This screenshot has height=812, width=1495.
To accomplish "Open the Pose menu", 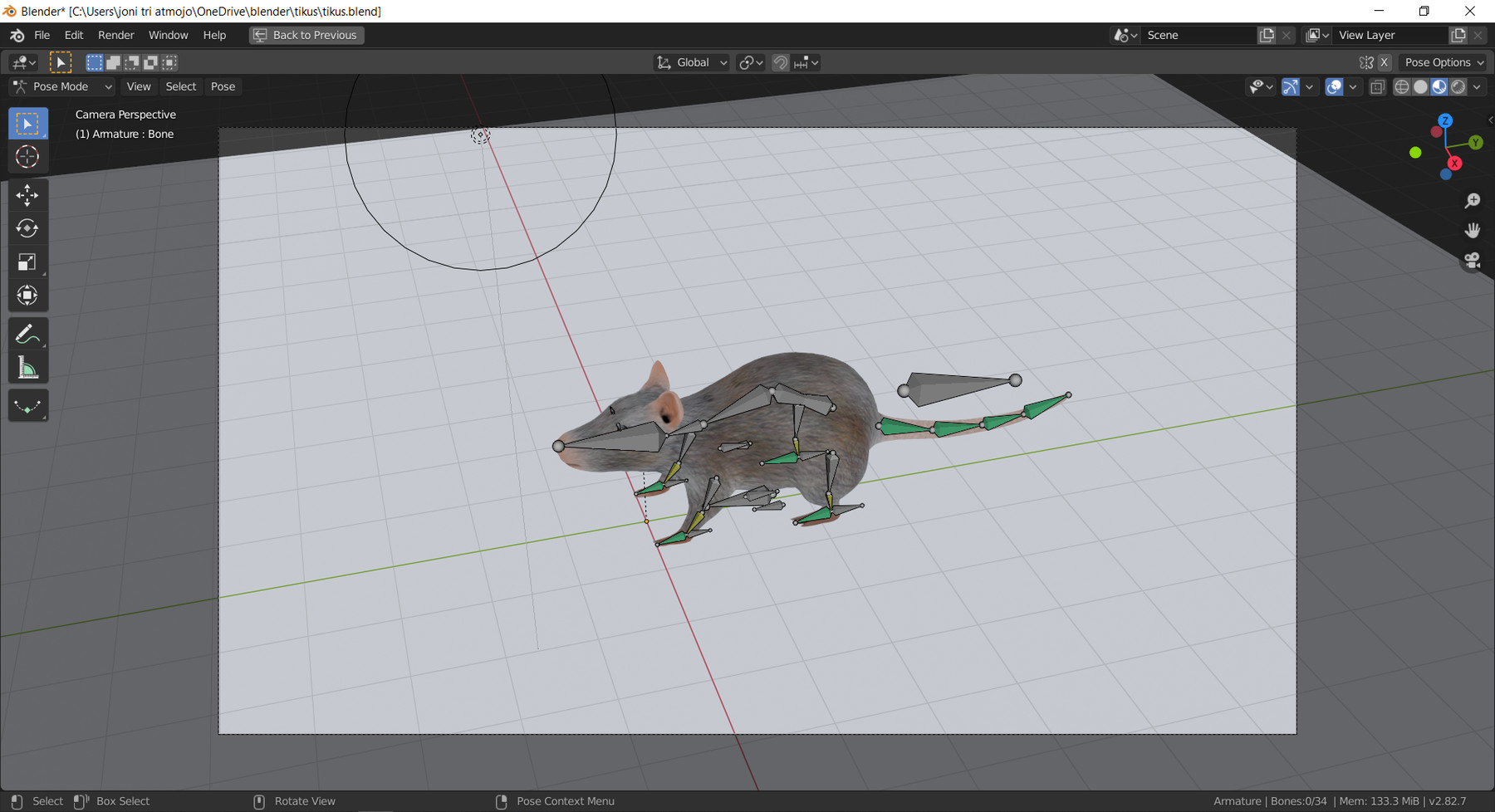I will click(x=223, y=86).
